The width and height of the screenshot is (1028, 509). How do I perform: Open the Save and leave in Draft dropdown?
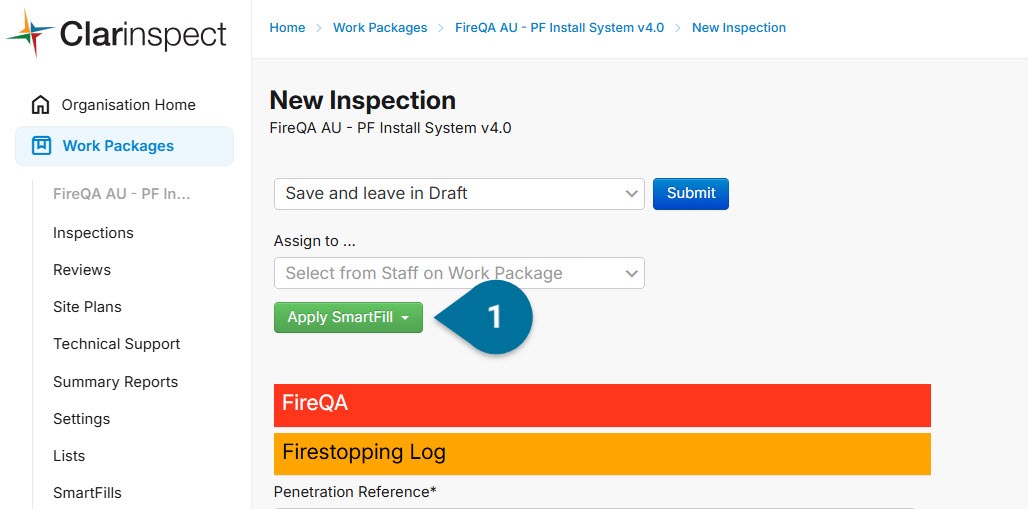[459, 193]
